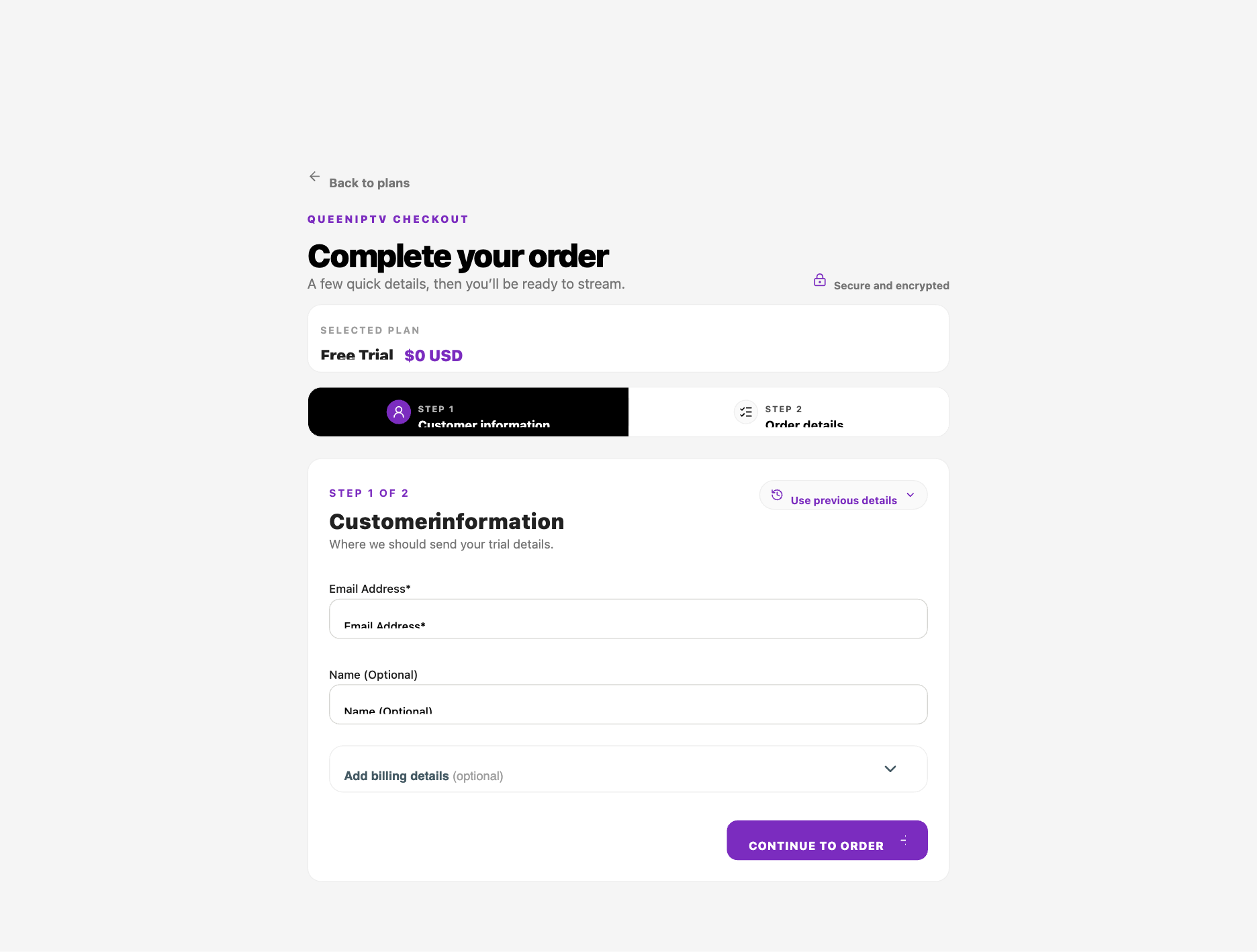Expand the Add billing details section

[628, 769]
